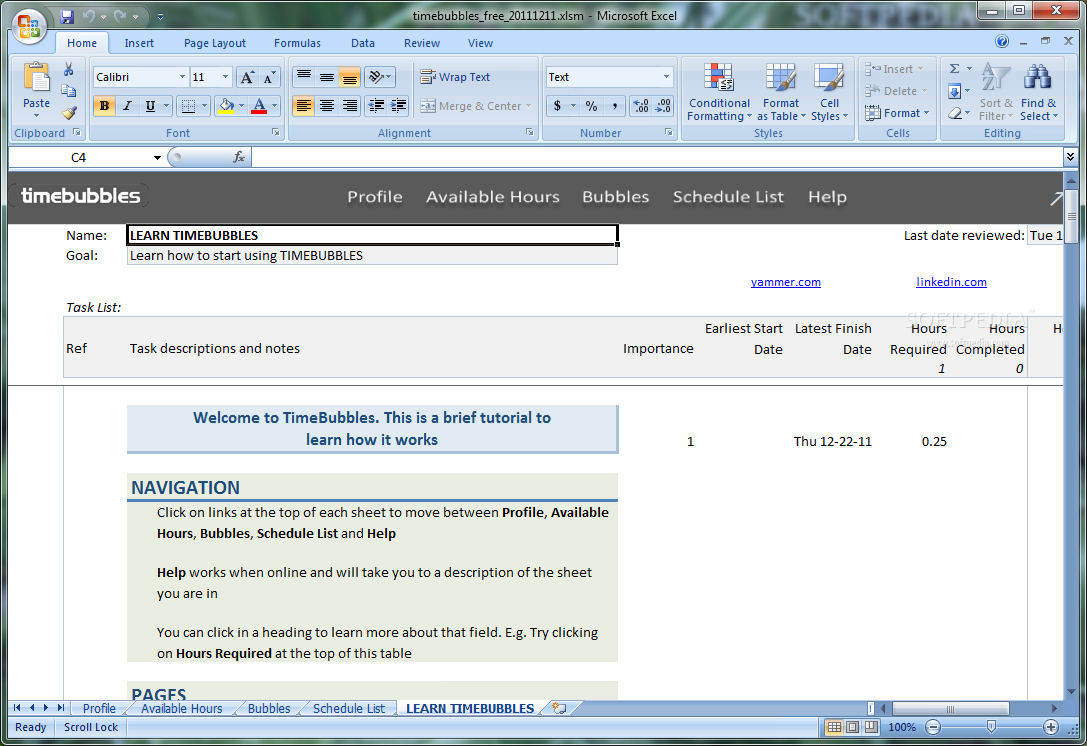This screenshot has height=746, width=1087.
Task: Center text horizontally
Action: (327, 106)
